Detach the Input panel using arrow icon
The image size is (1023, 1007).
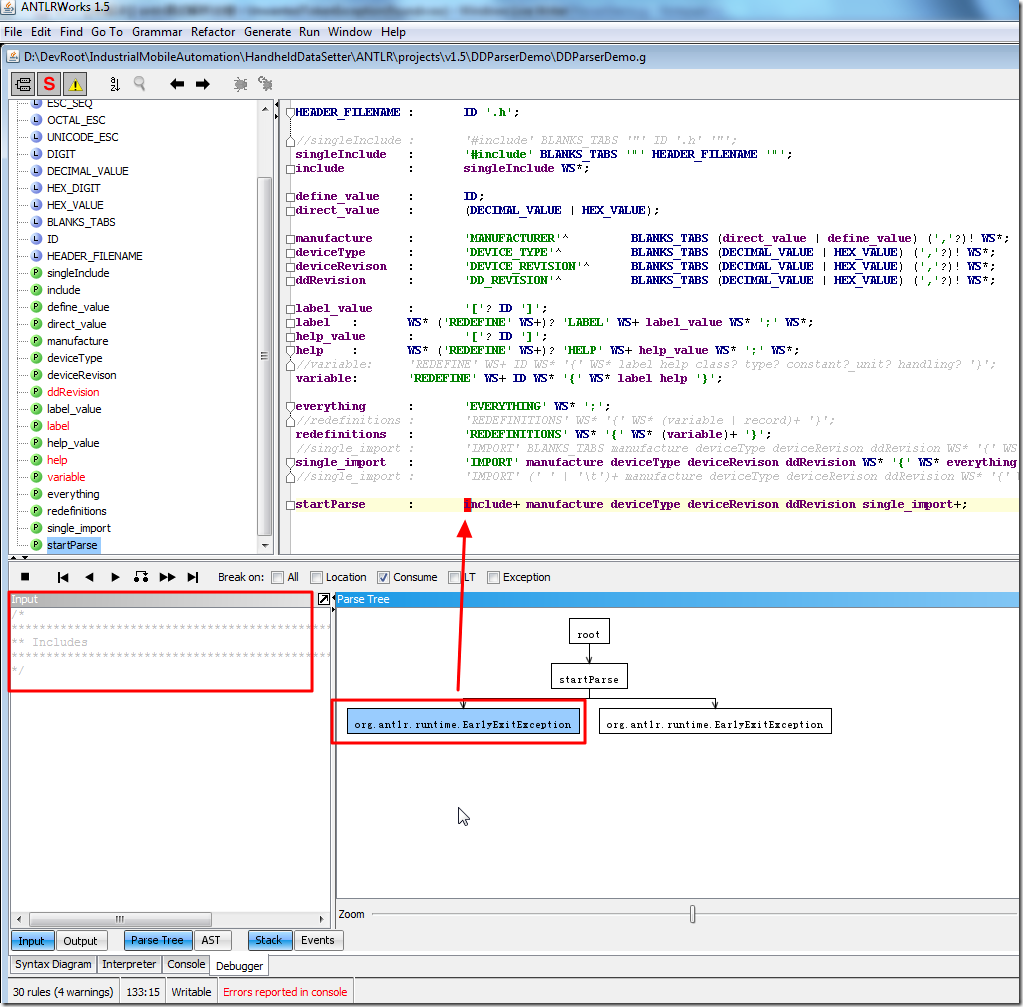click(x=323, y=599)
